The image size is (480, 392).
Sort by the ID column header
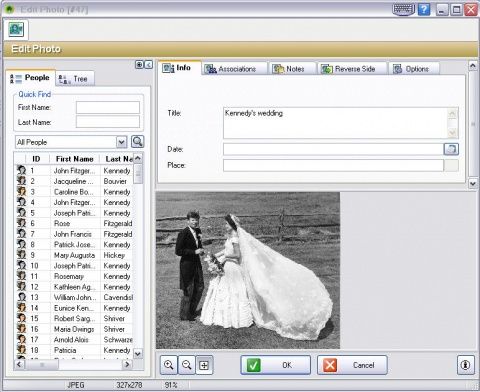pos(37,159)
